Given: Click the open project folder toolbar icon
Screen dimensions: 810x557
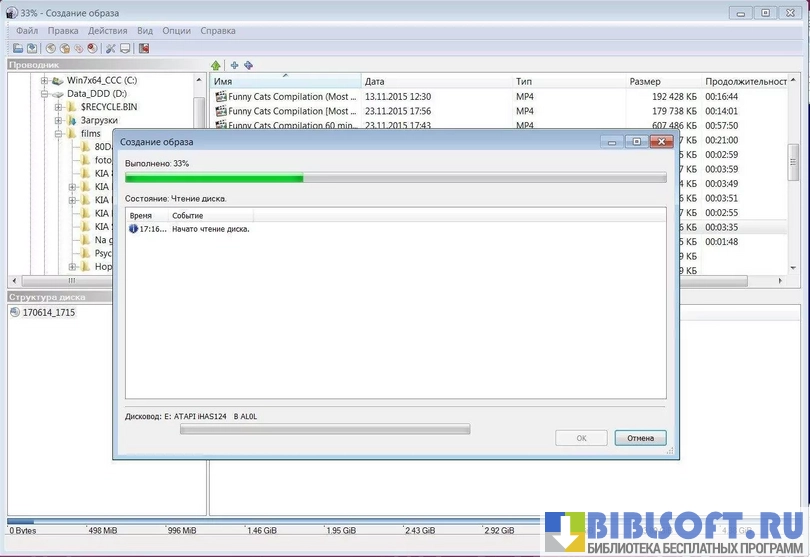Looking at the screenshot, I should [x=18, y=48].
